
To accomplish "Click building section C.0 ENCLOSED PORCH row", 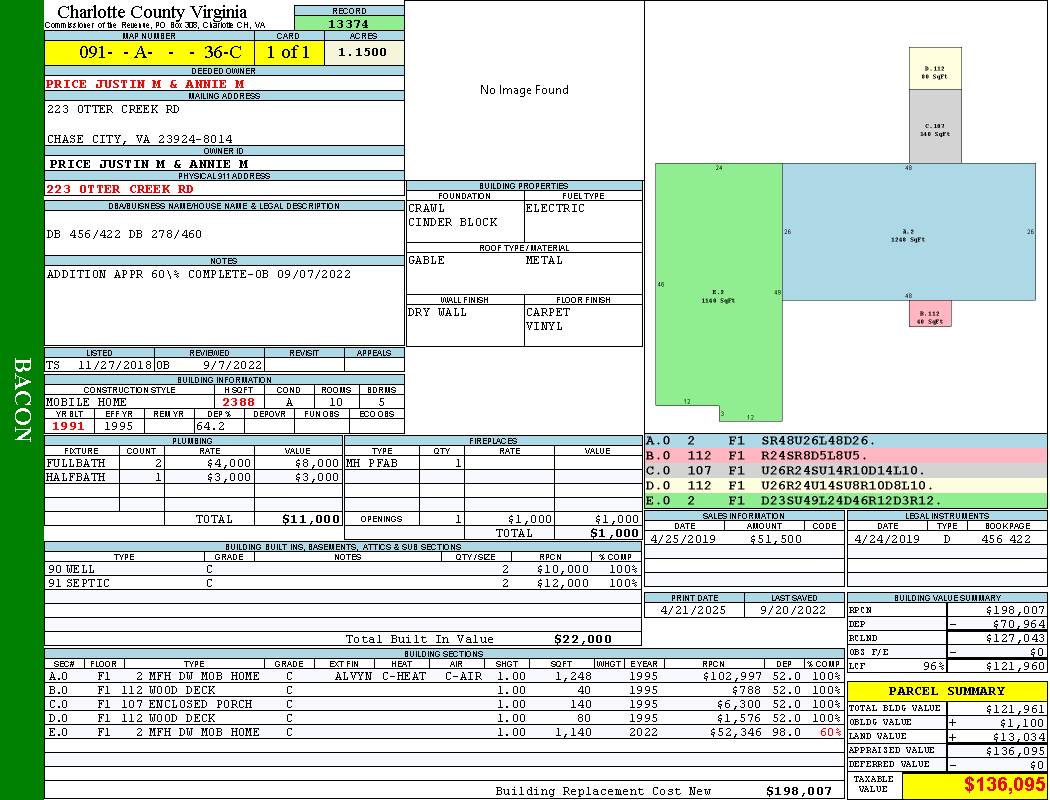I will tap(444, 705).
